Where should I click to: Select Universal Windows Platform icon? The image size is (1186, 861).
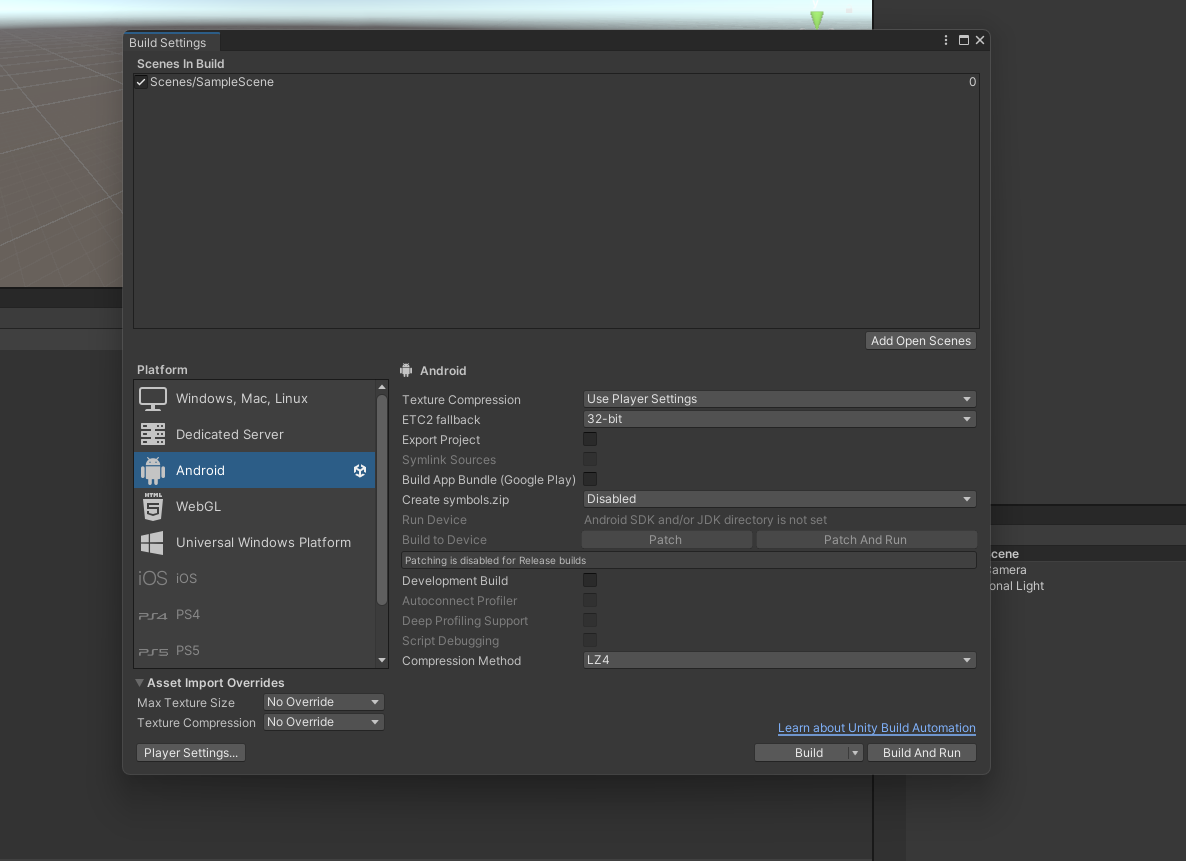click(x=153, y=543)
